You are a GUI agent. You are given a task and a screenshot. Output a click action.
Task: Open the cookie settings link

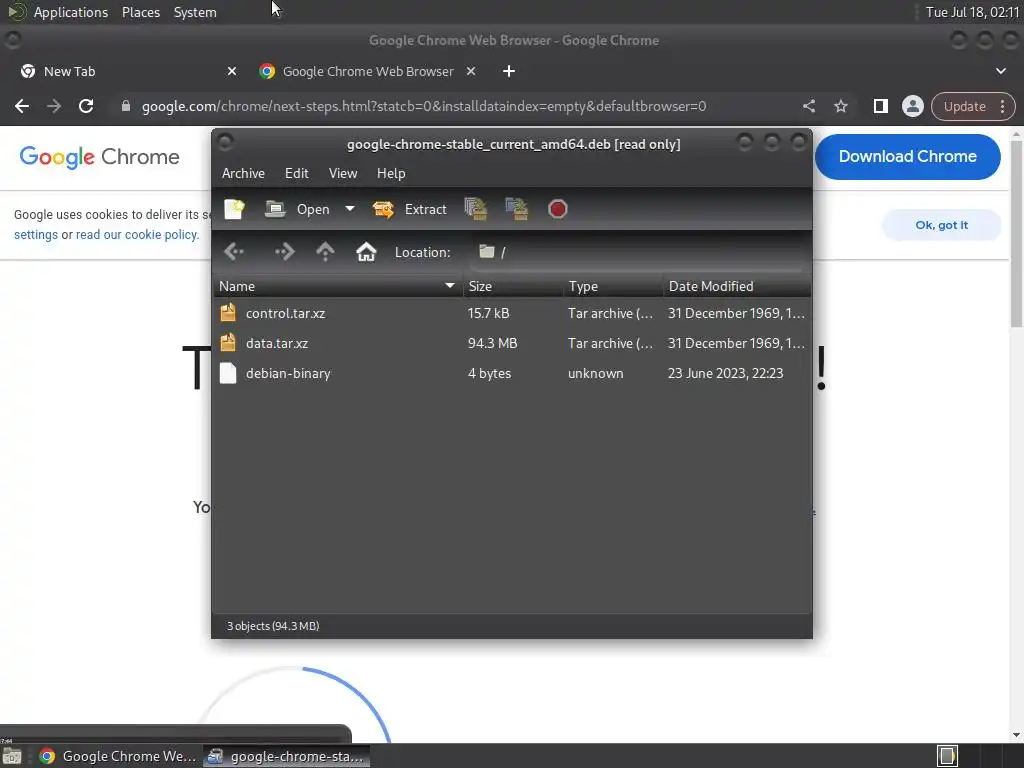click(36, 234)
